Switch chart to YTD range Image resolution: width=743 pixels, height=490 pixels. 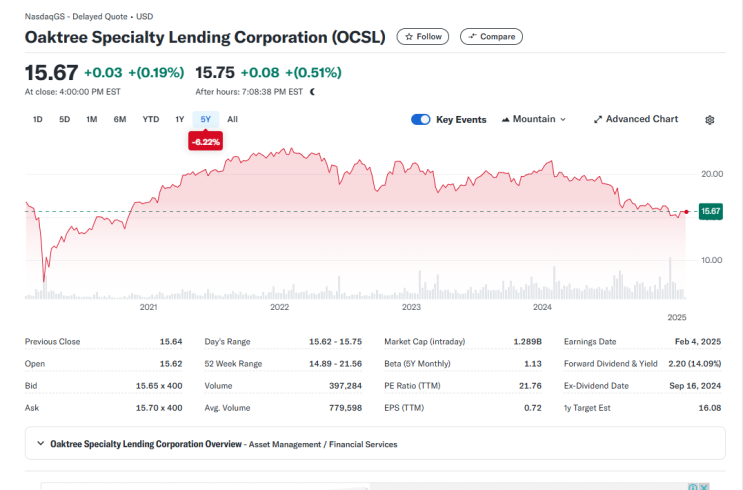click(x=151, y=119)
